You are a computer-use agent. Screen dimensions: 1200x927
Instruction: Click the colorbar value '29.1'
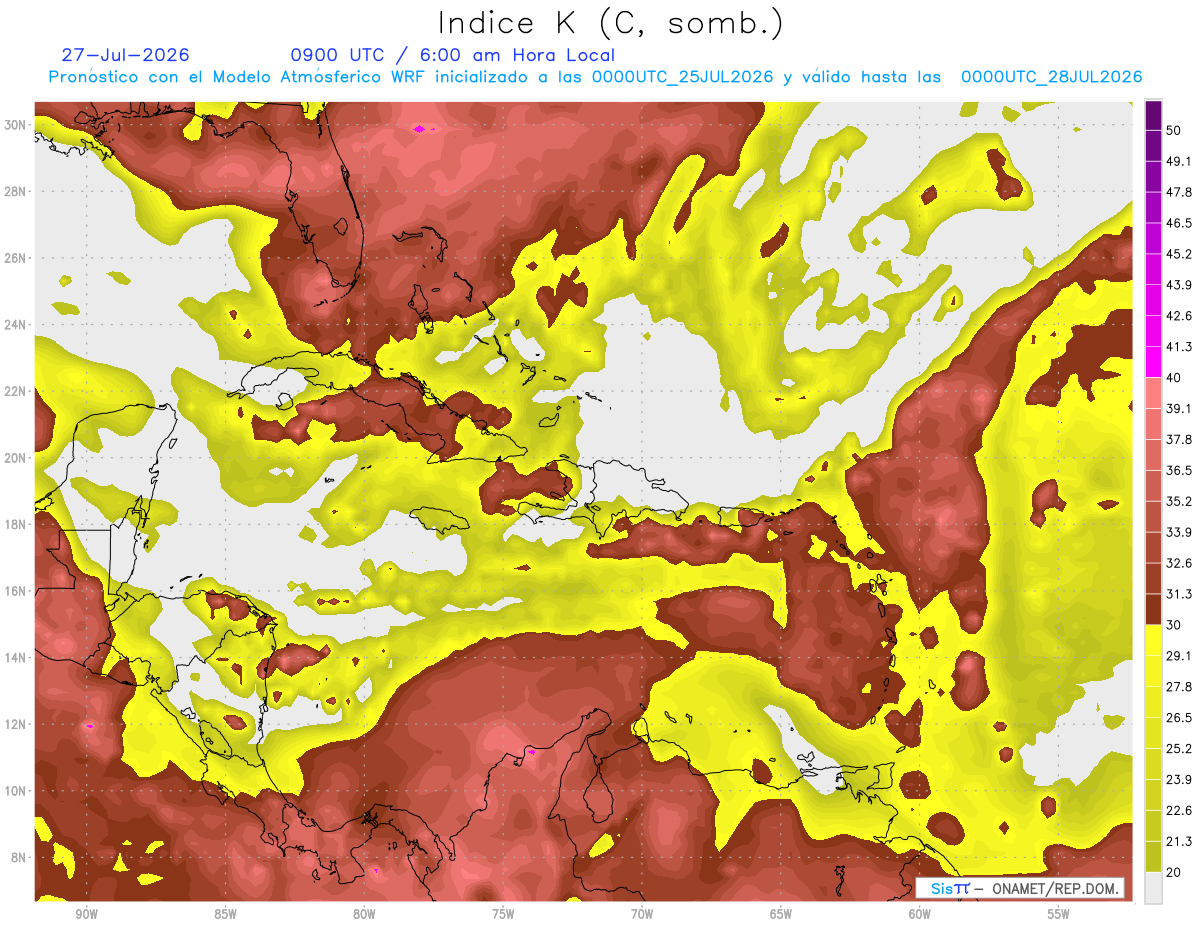click(x=1178, y=656)
